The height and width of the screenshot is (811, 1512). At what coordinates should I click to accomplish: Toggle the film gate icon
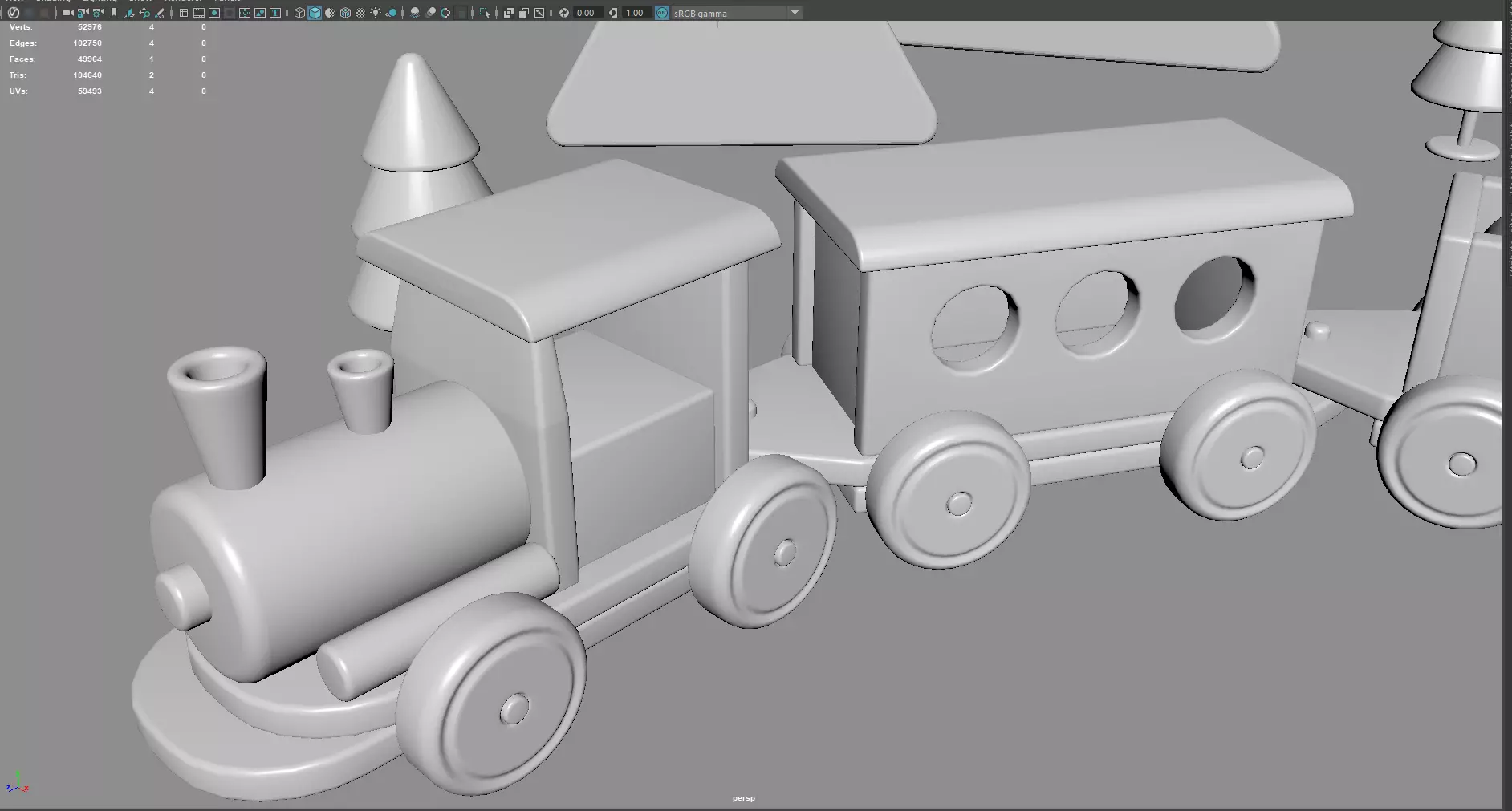point(199,13)
